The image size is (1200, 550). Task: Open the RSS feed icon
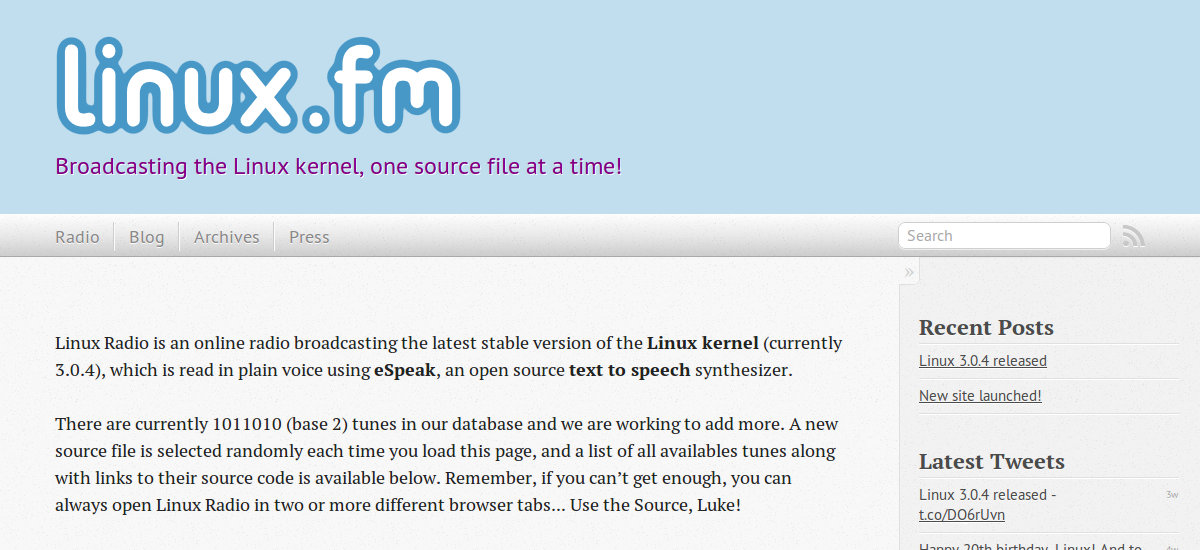click(x=1133, y=236)
